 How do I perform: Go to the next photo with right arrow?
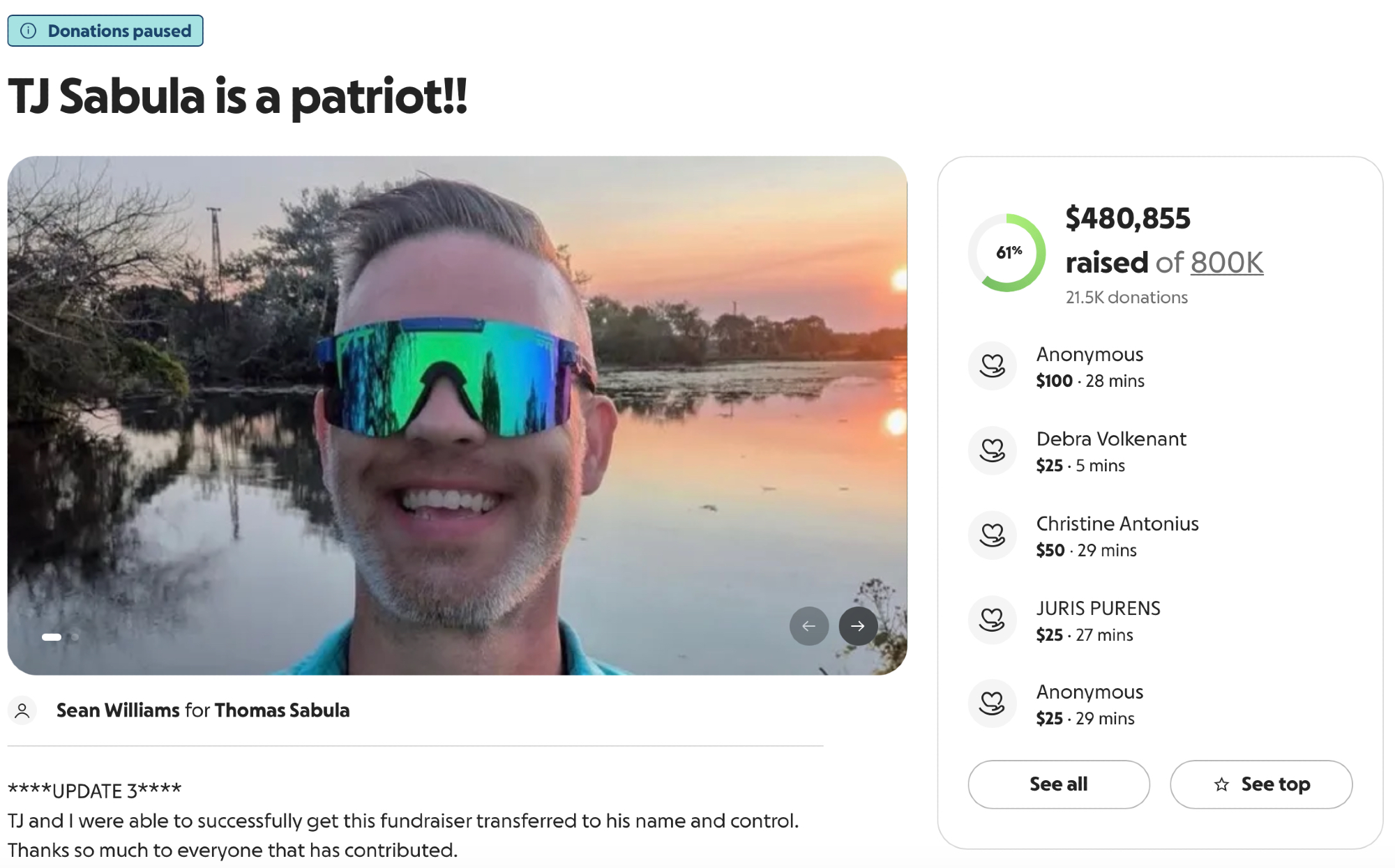pos(858,626)
